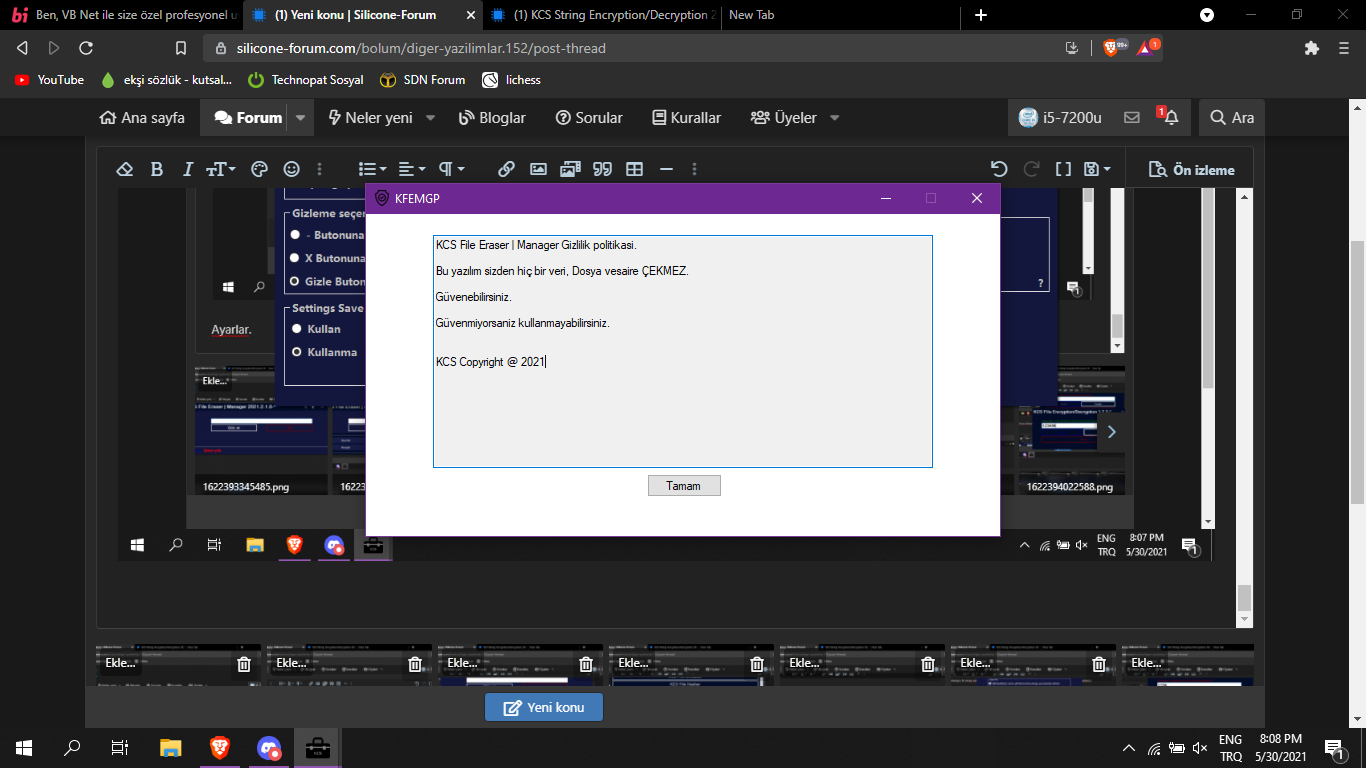The image size is (1366, 768).
Task: Click the quote icon in editor
Action: [602, 169]
